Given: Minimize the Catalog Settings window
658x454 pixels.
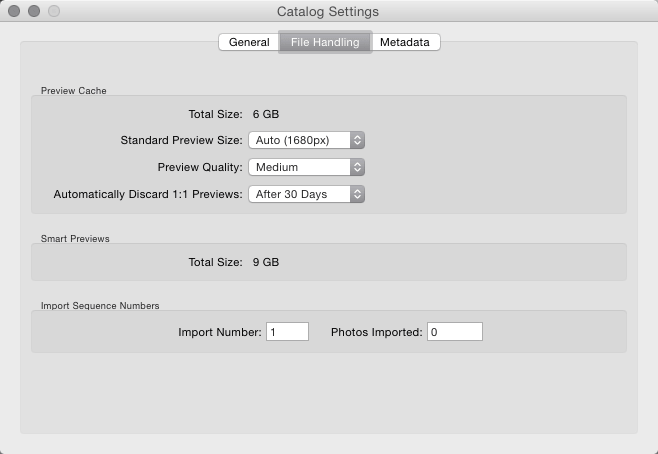Looking at the screenshot, I should (34, 11).
